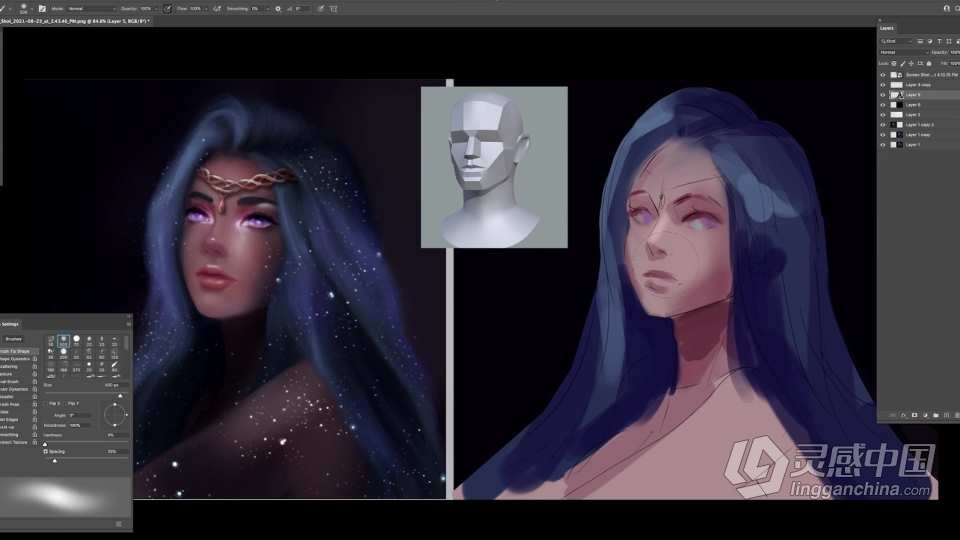Filter layers by pixel layers icon

(x=920, y=42)
